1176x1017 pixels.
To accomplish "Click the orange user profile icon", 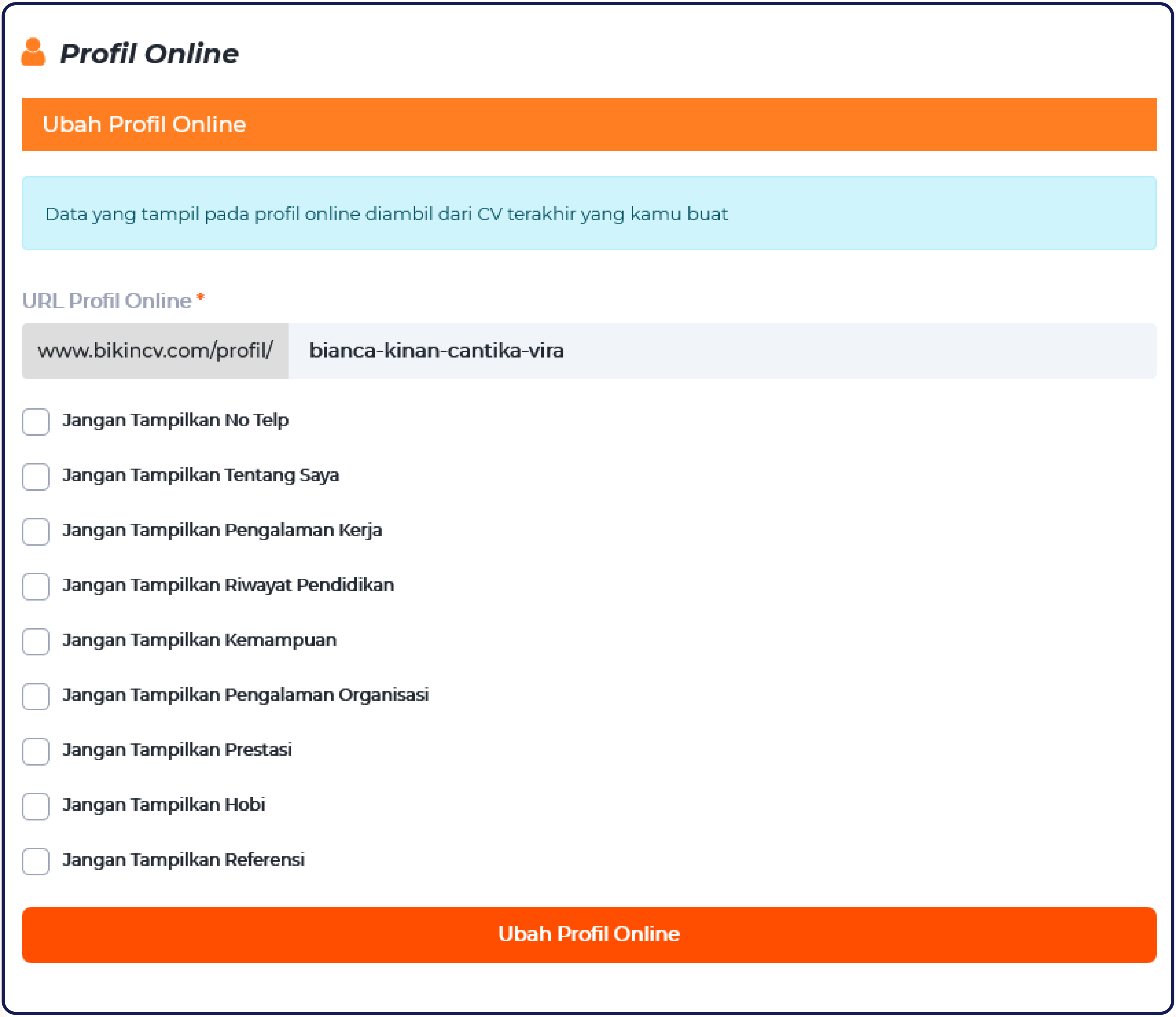I will [x=33, y=53].
